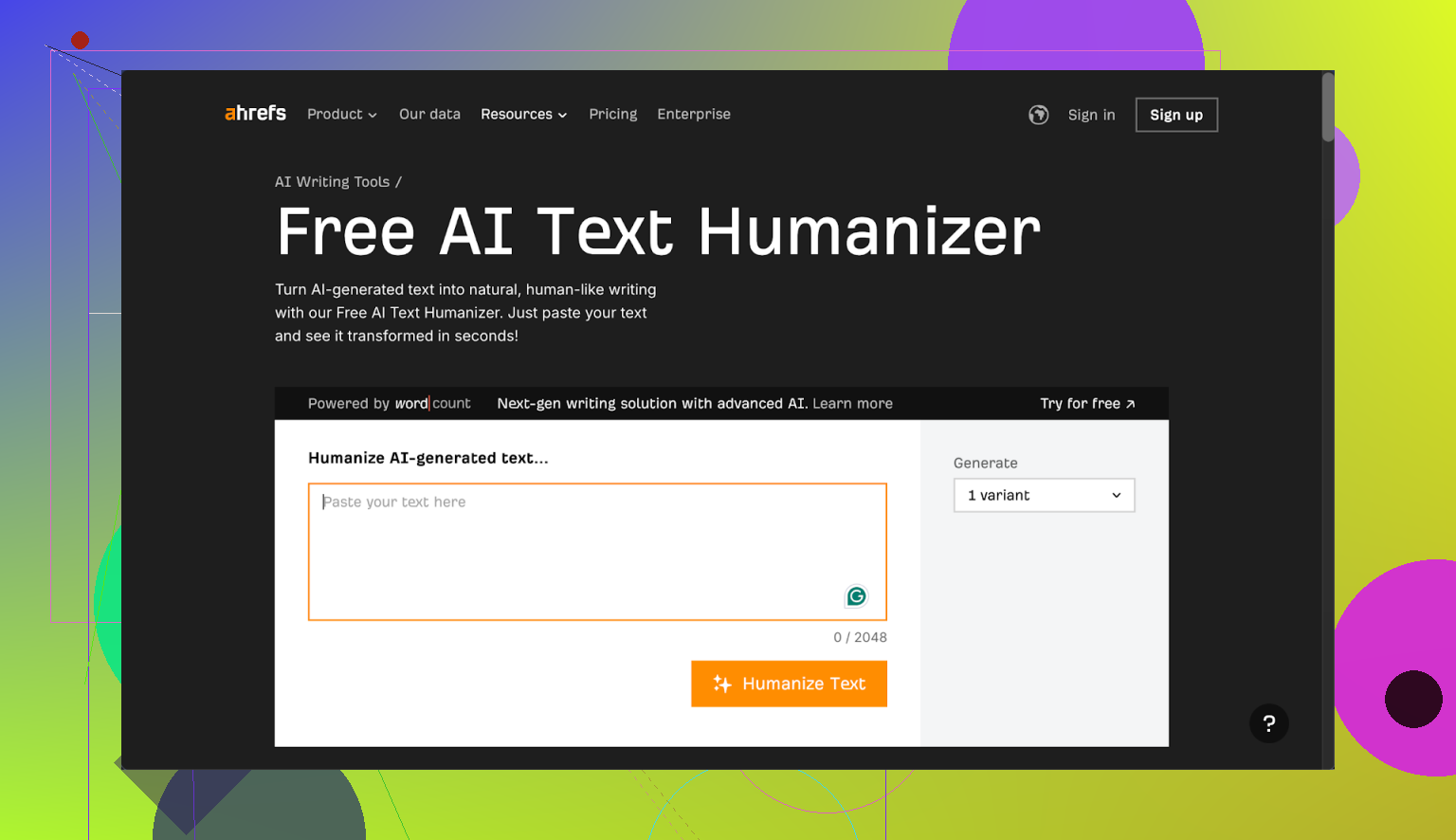The image size is (1456, 840).
Task: Click the Sign in link
Action: coord(1091,115)
